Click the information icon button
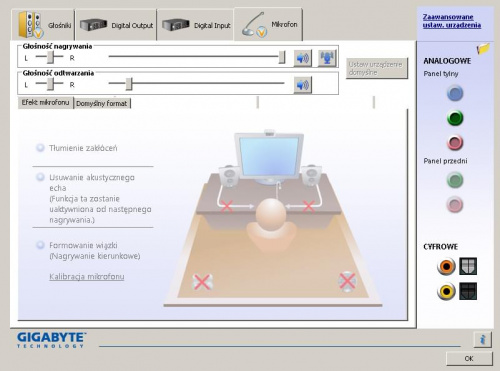500x371 pixels. pos(482,340)
